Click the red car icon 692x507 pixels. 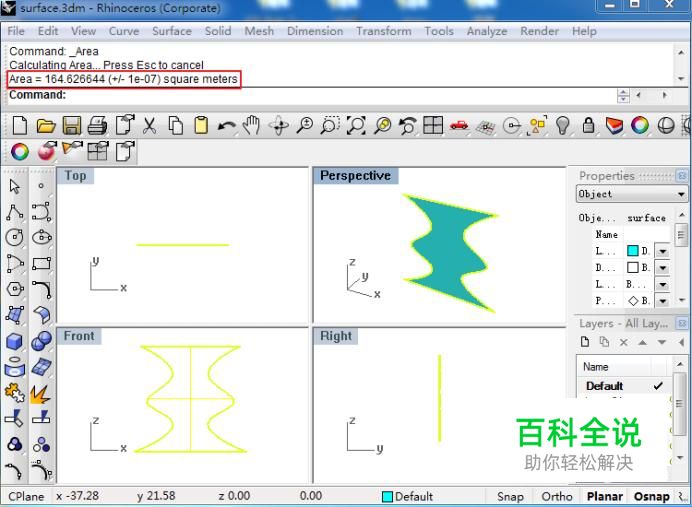click(x=459, y=125)
